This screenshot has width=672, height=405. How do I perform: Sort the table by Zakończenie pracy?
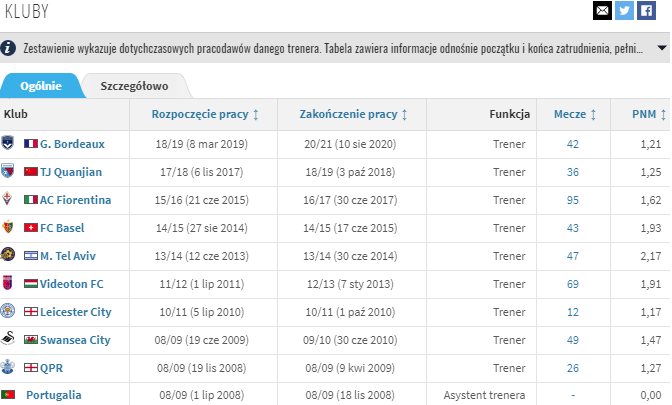(353, 114)
